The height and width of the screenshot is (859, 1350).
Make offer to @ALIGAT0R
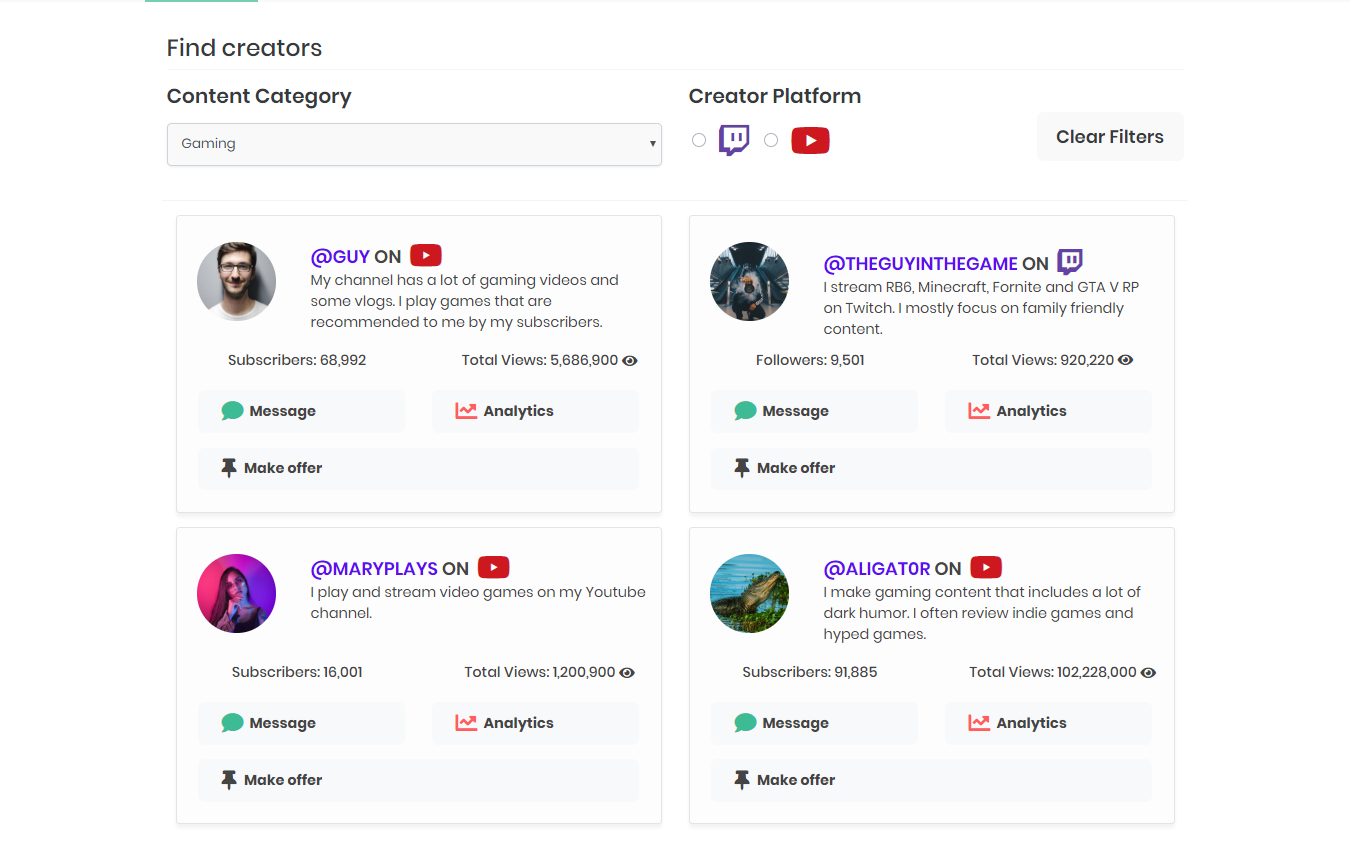[x=931, y=780]
